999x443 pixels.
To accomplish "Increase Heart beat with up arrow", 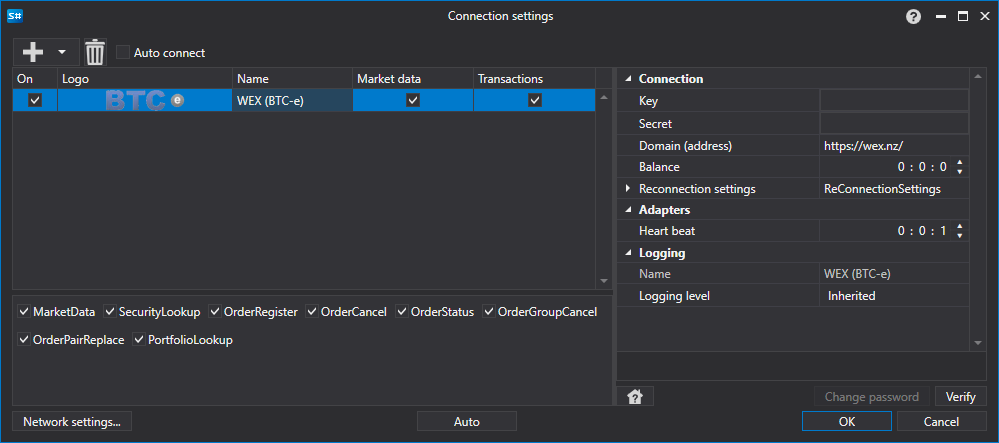I will (x=959, y=227).
